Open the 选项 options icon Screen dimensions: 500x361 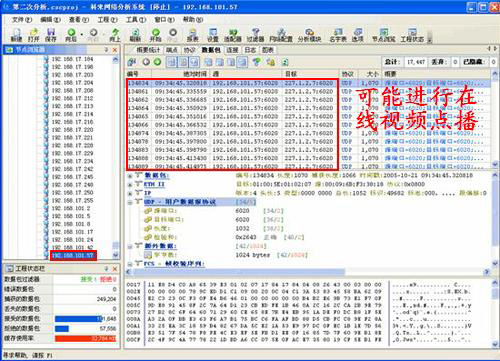[358, 35]
